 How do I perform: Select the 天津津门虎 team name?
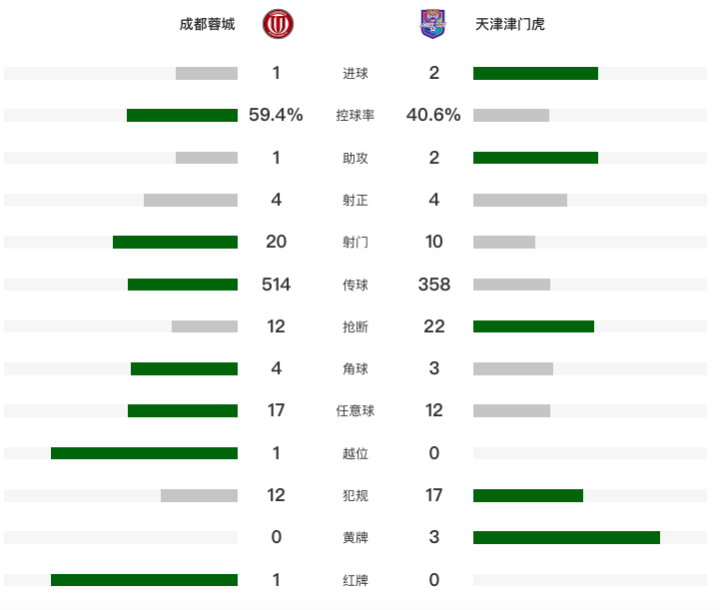click(x=510, y=24)
